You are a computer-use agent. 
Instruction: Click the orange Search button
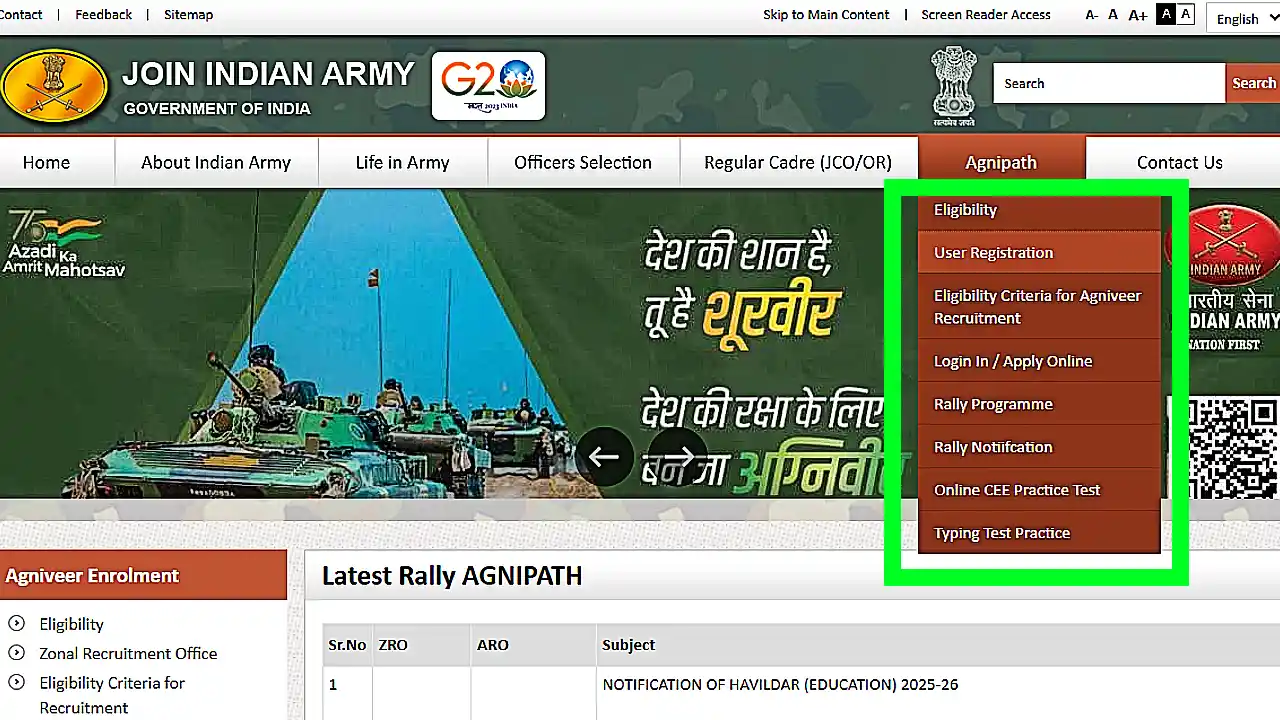[x=1253, y=83]
